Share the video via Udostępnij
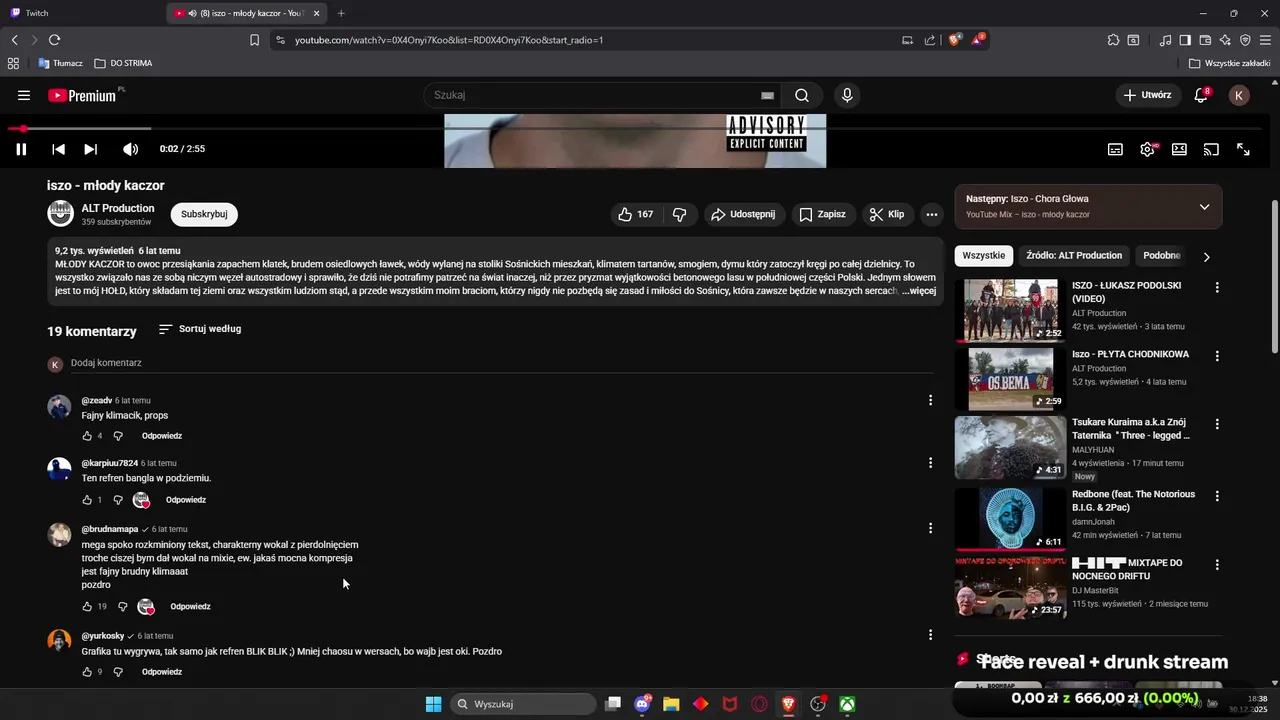The width and height of the screenshot is (1280, 720). [x=743, y=214]
